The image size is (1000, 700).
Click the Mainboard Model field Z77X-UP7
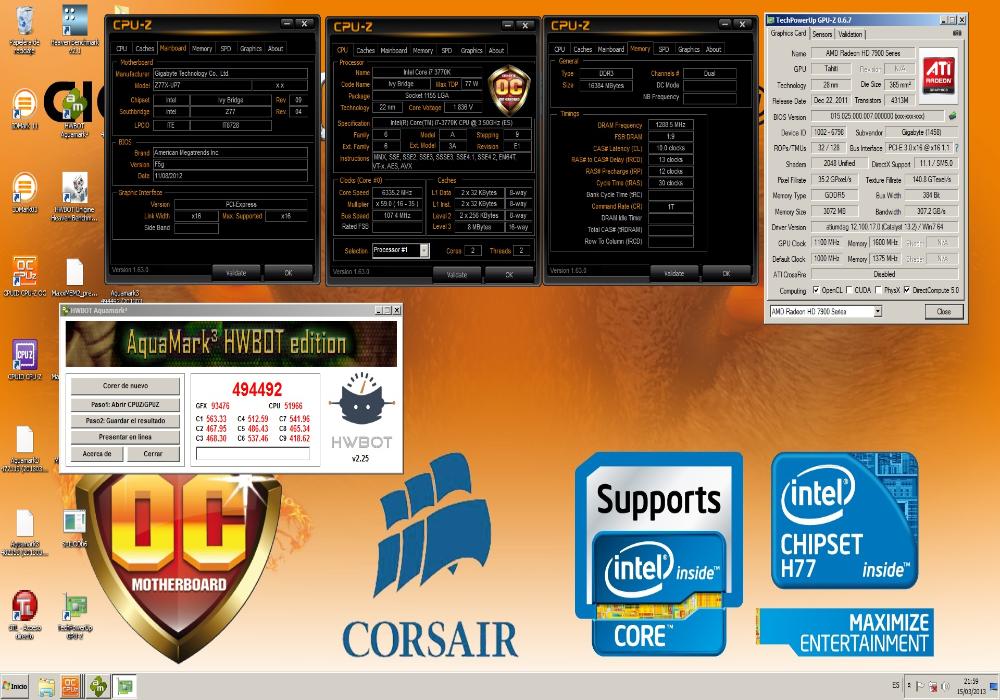pos(202,85)
